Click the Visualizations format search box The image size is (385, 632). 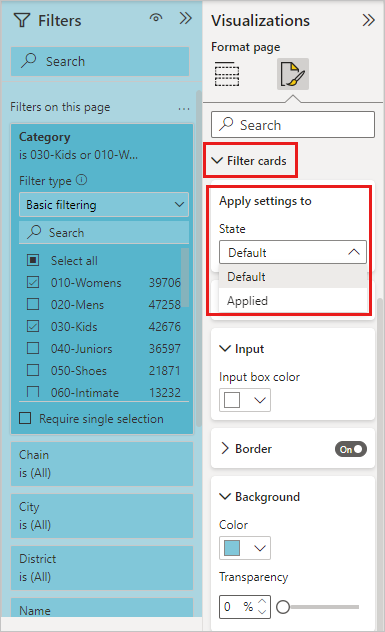point(293,125)
